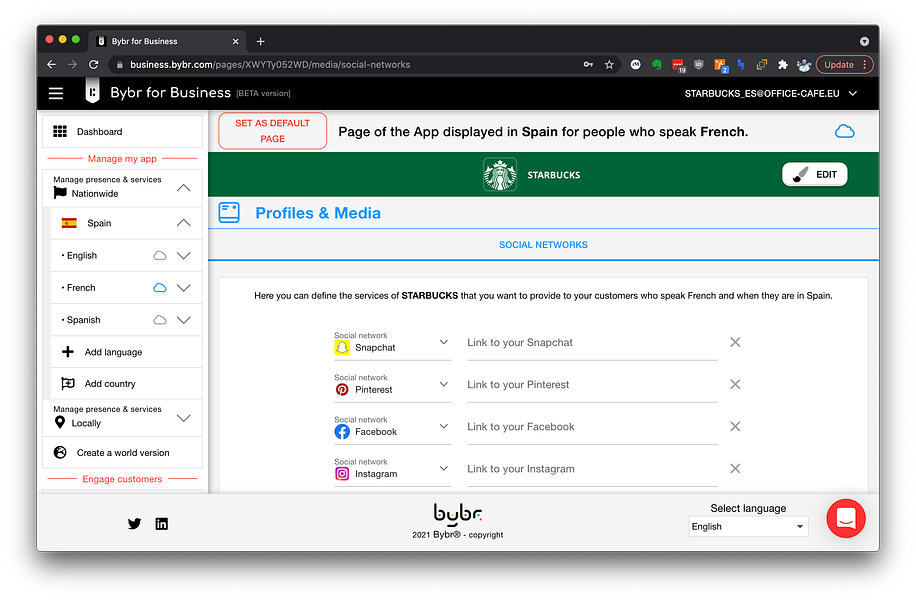This screenshot has height=600, width=916.
Task: Open the LinkedIn link in footer
Action: click(162, 523)
